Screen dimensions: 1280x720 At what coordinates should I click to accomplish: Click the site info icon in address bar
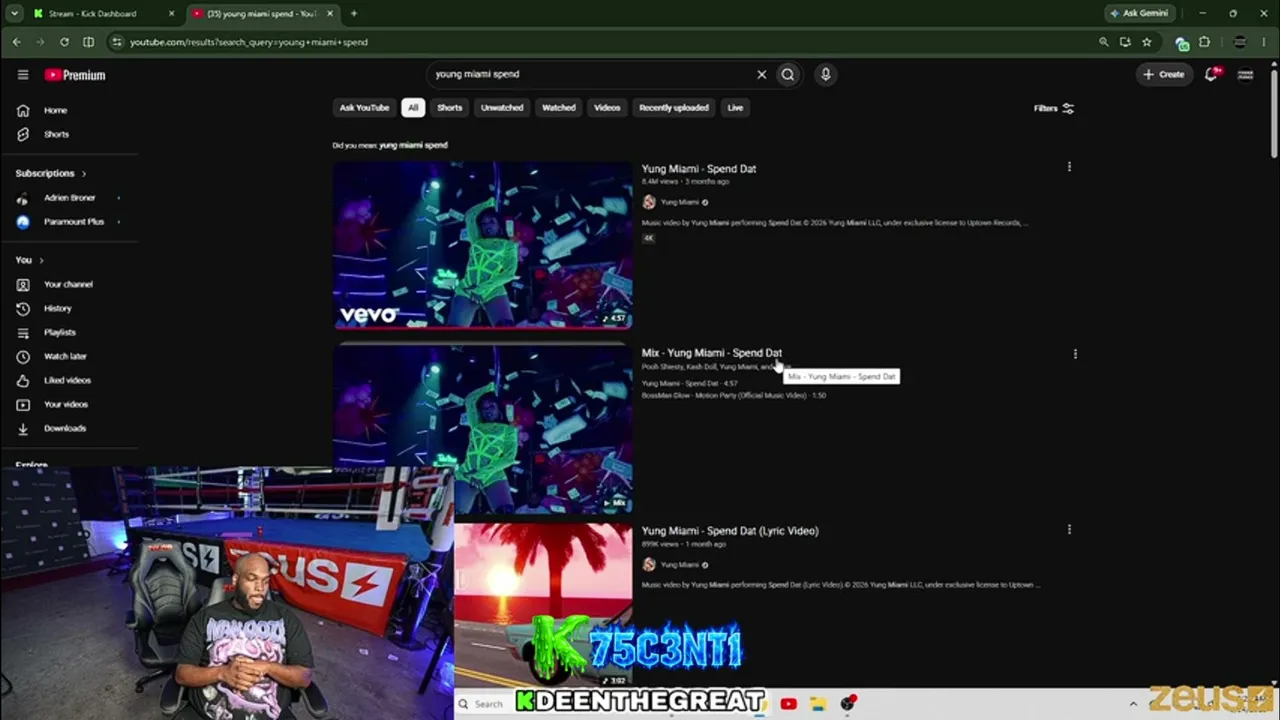pyautogui.click(x=116, y=42)
